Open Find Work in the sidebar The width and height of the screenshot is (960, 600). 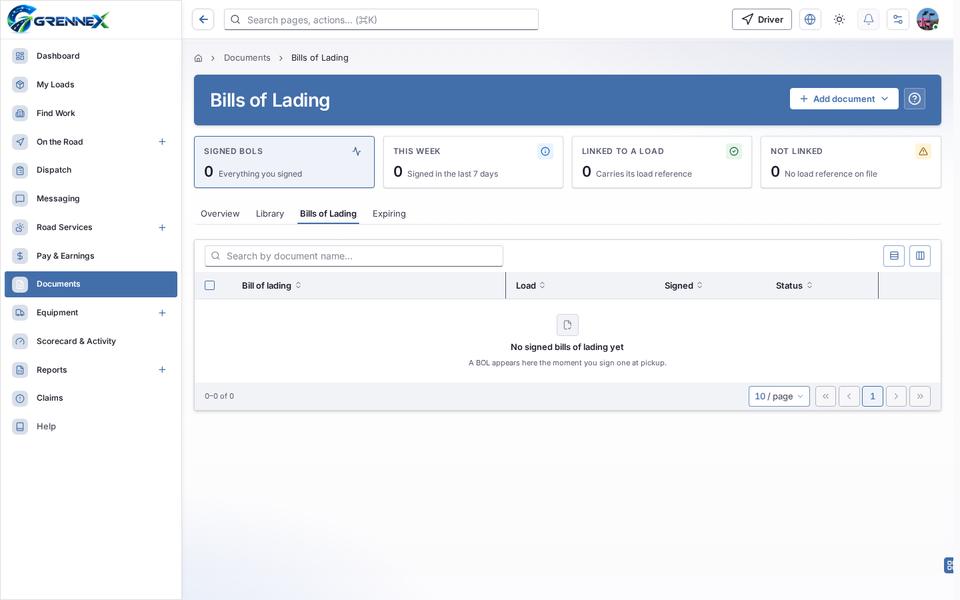(91, 113)
